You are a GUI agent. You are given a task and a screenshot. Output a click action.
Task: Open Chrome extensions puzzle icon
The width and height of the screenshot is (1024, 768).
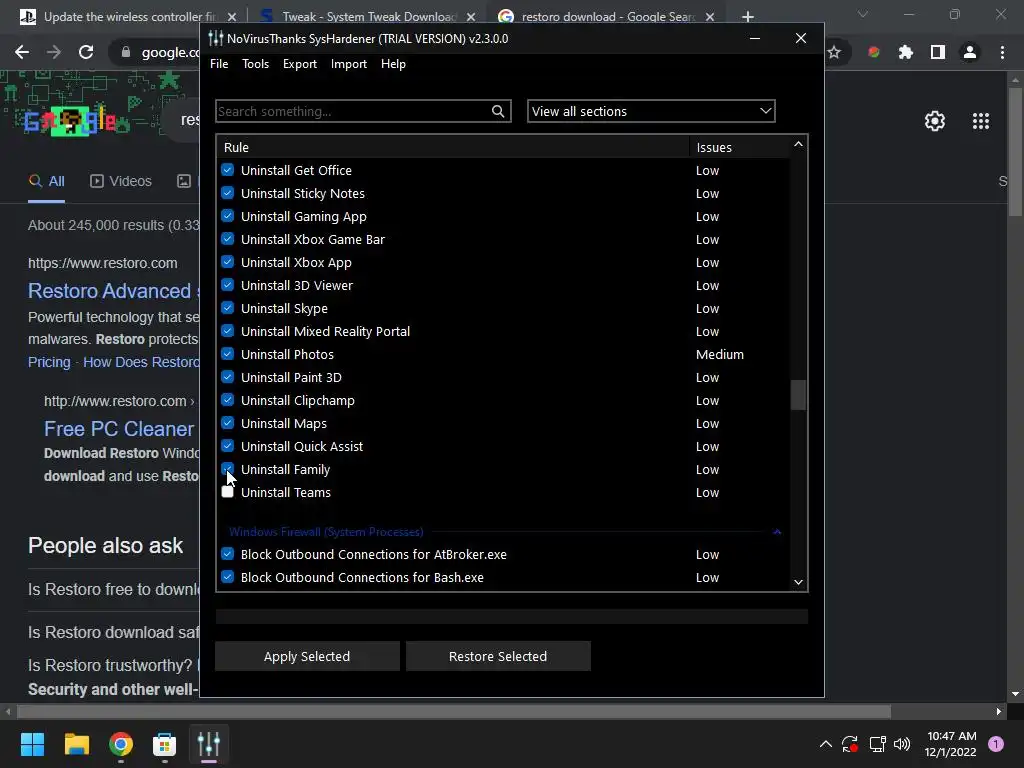pos(906,52)
